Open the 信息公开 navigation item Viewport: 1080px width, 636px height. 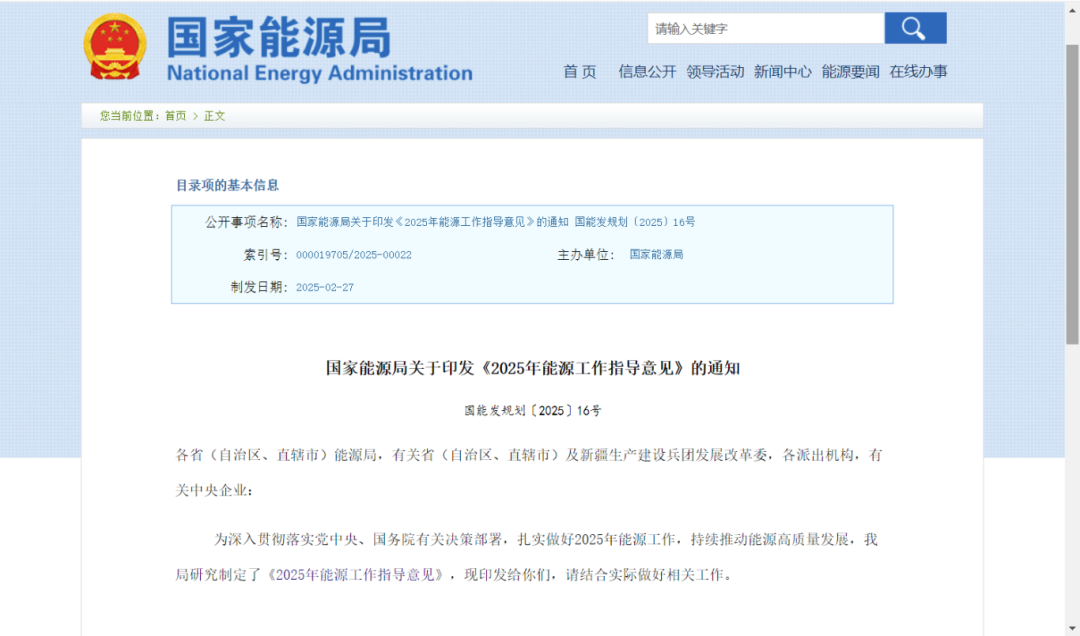647,71
